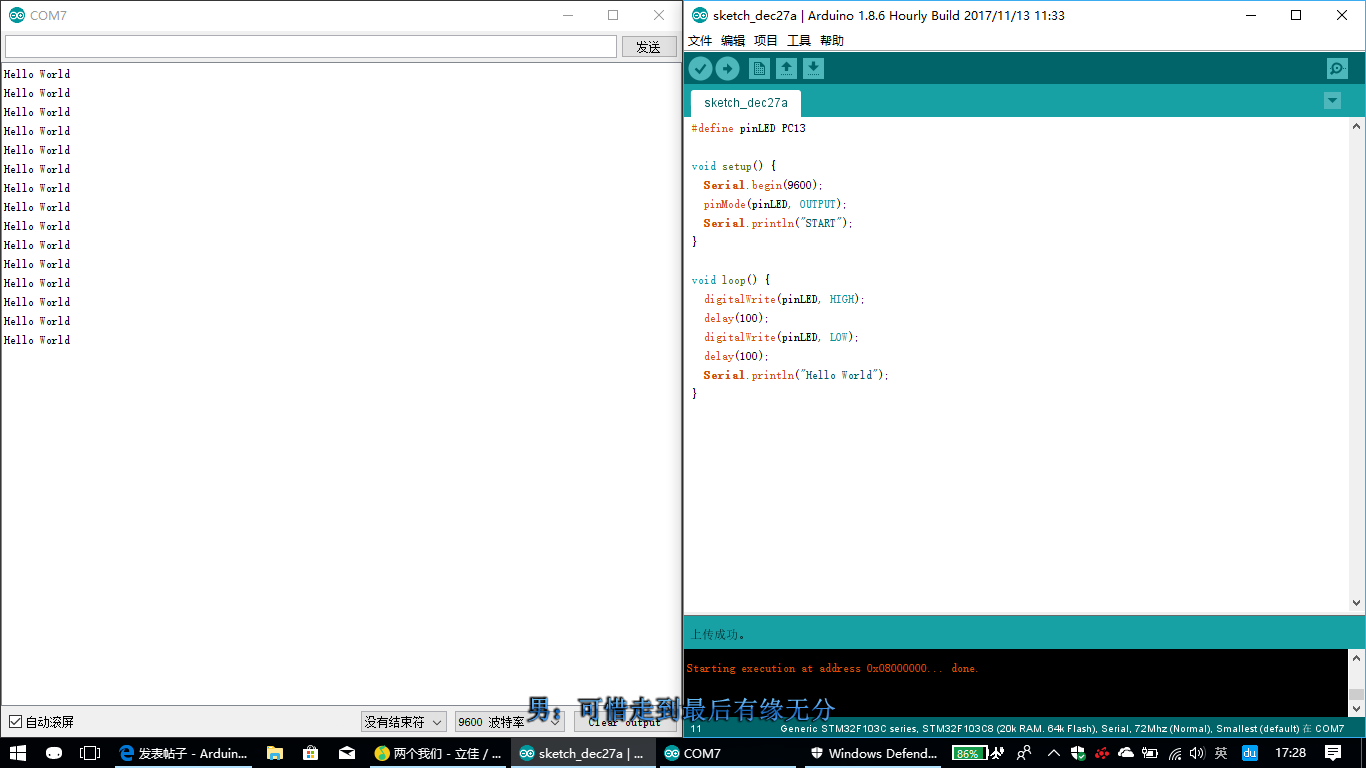Click the '#define pinLED PC13' code line
The width and height of the screenshot is (1366, 768).
tap(748, 128)
